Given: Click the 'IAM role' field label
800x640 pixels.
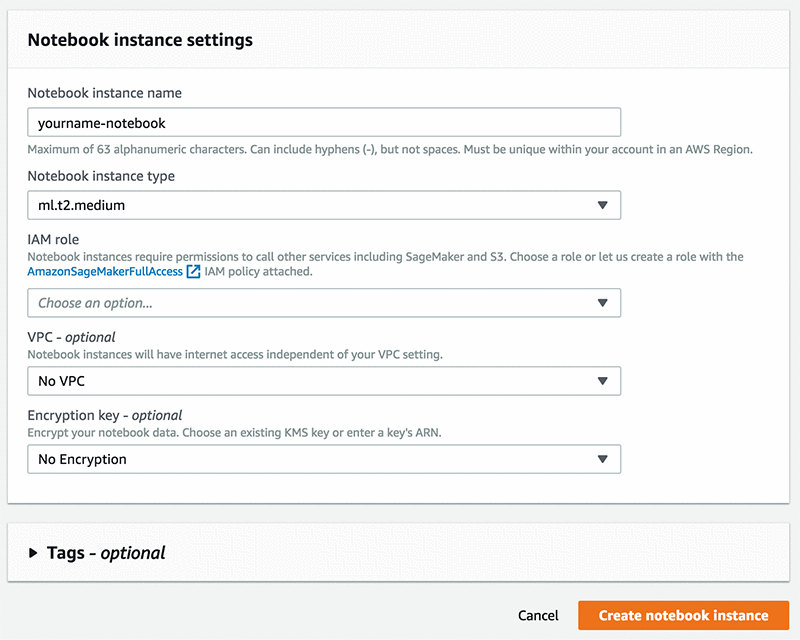Looking at the screenshot, I should (53, 240).
